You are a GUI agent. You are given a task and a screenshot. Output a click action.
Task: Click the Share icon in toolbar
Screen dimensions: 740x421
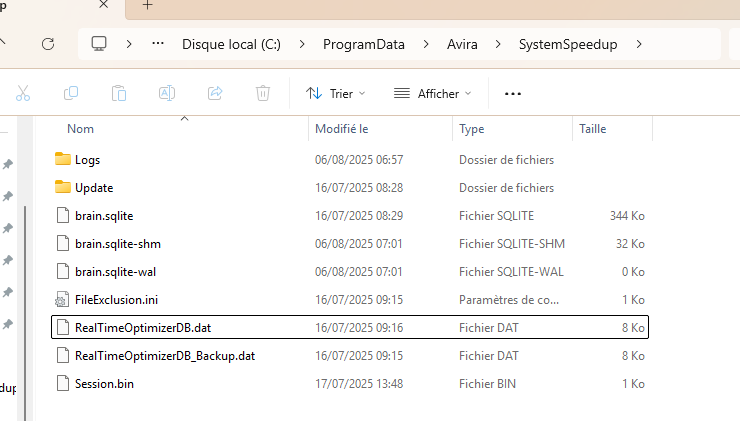click(x=214, y=93)
